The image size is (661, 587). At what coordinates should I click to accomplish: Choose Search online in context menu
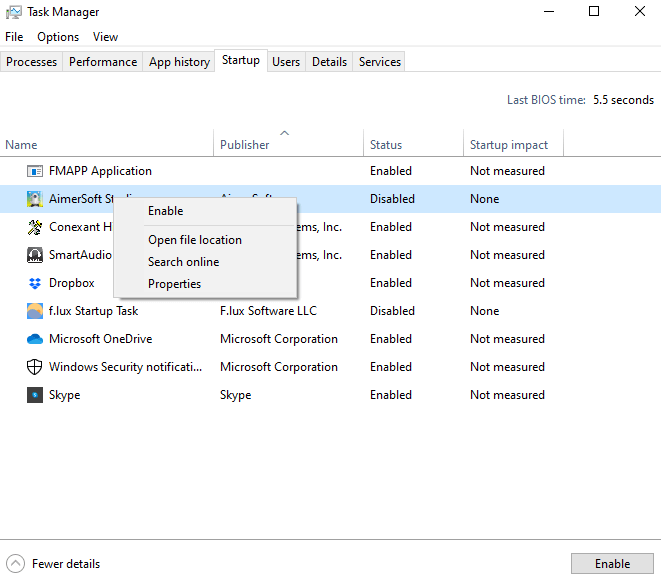coord(205,262)
